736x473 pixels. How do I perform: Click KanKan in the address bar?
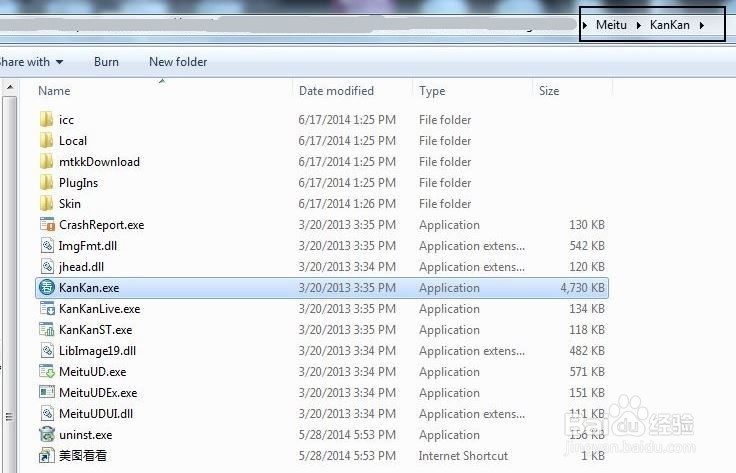(670, 25)
